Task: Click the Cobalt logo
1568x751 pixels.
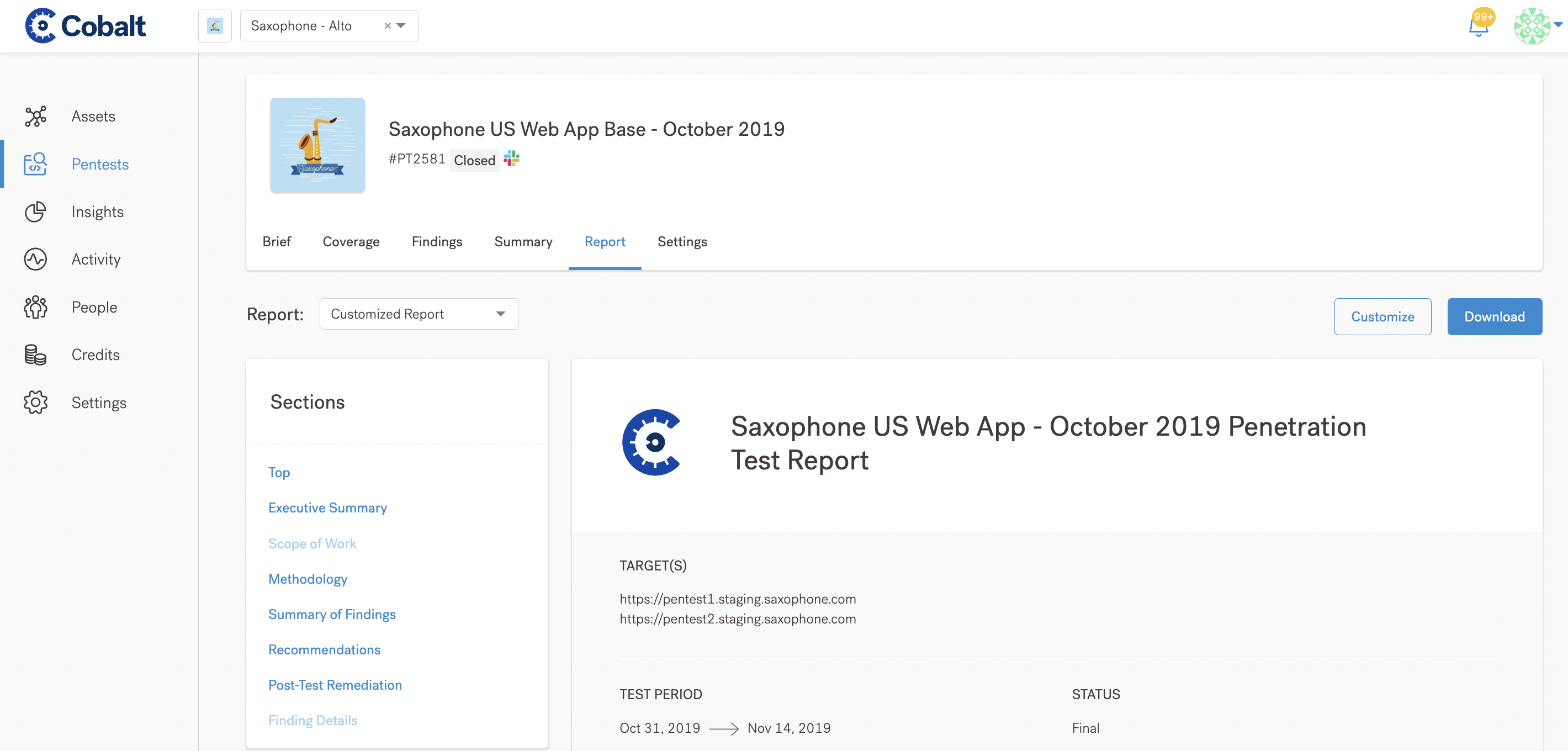Action: (85, 25)
